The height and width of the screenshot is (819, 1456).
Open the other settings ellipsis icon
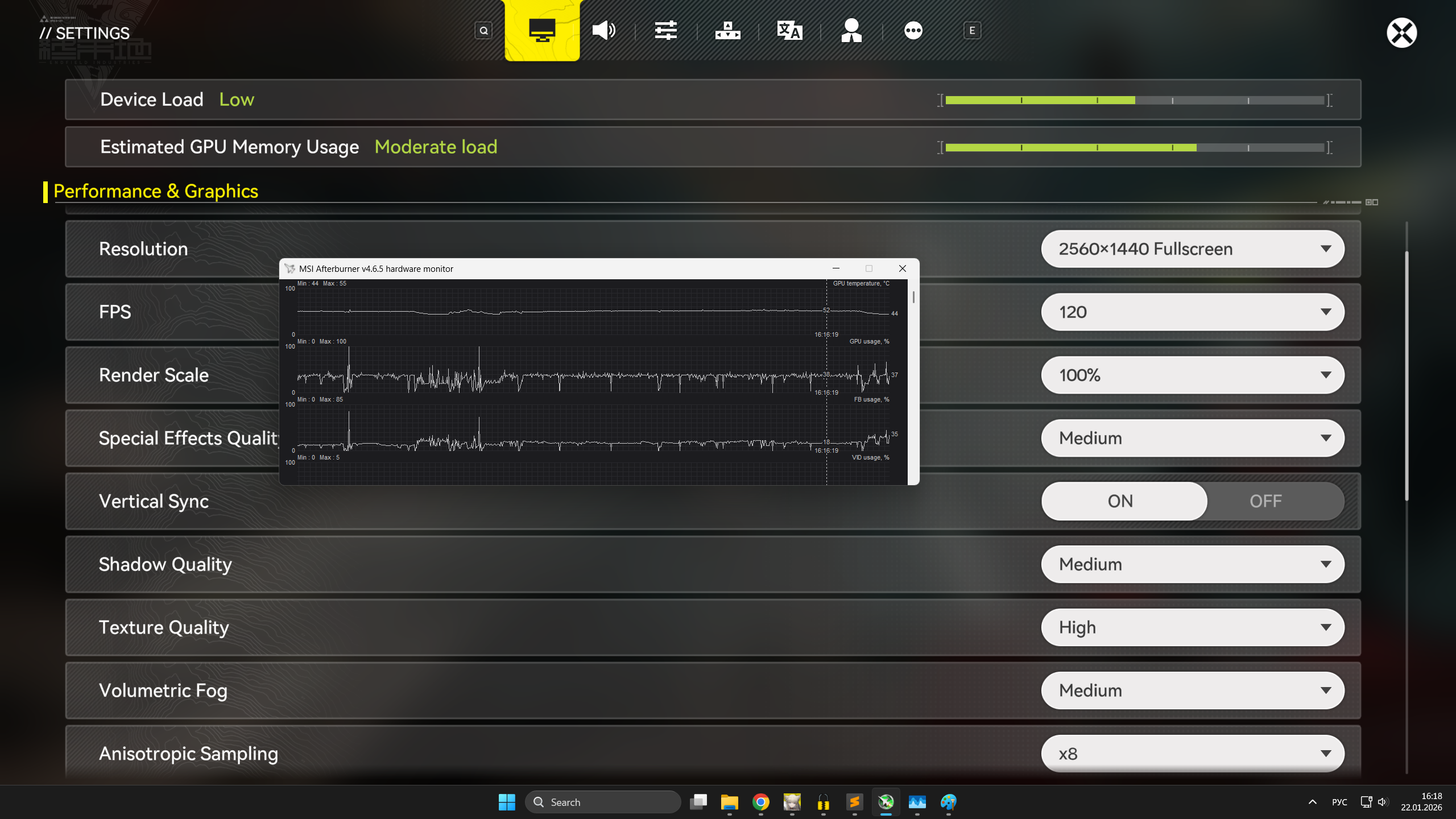(913, 30)
